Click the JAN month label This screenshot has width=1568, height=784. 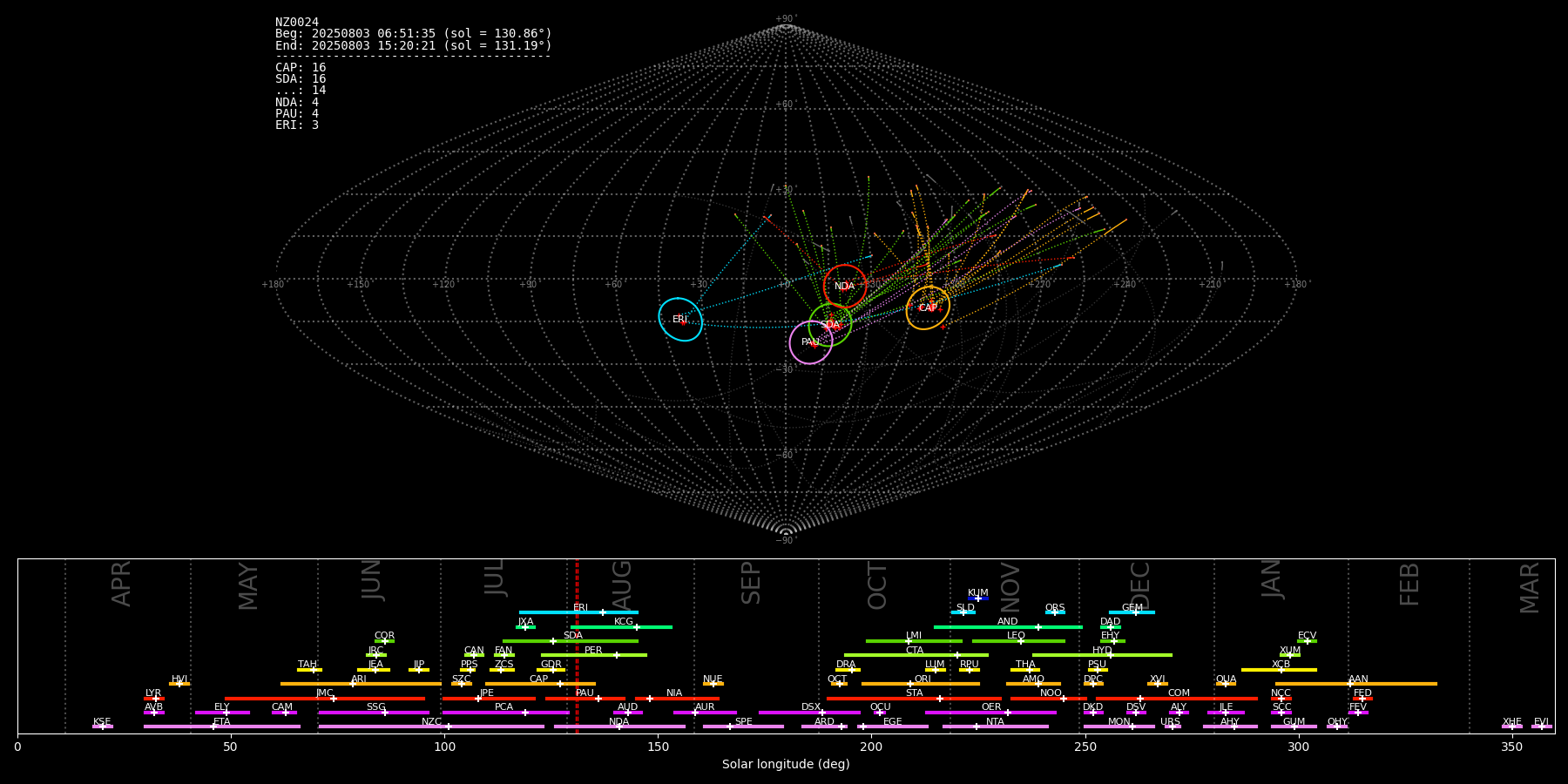1272,578
